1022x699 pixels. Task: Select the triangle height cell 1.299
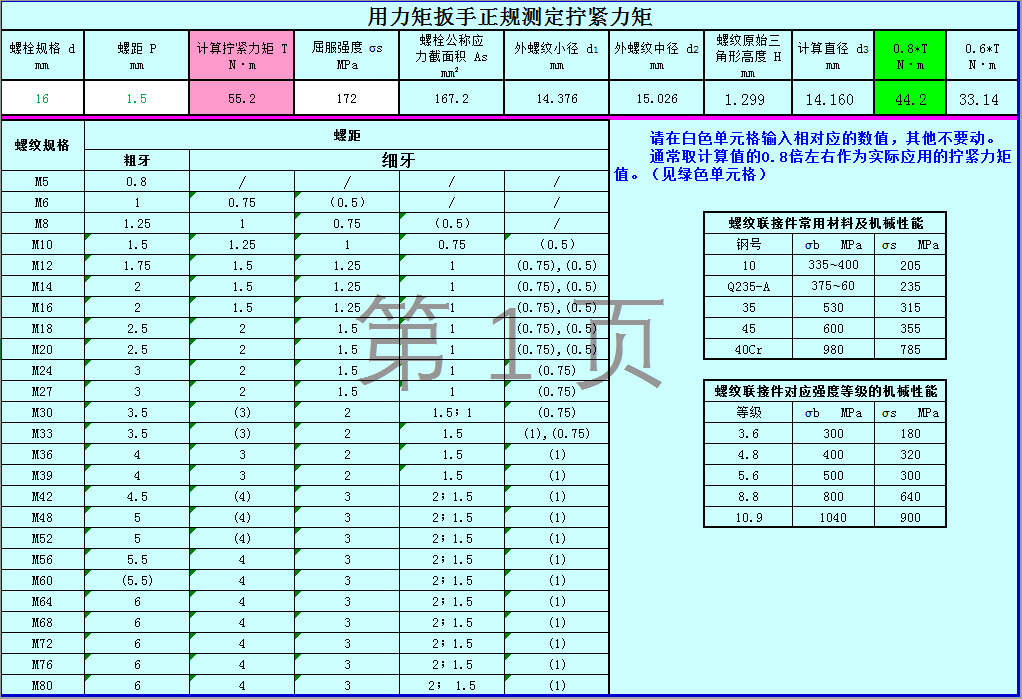[747, 99]
